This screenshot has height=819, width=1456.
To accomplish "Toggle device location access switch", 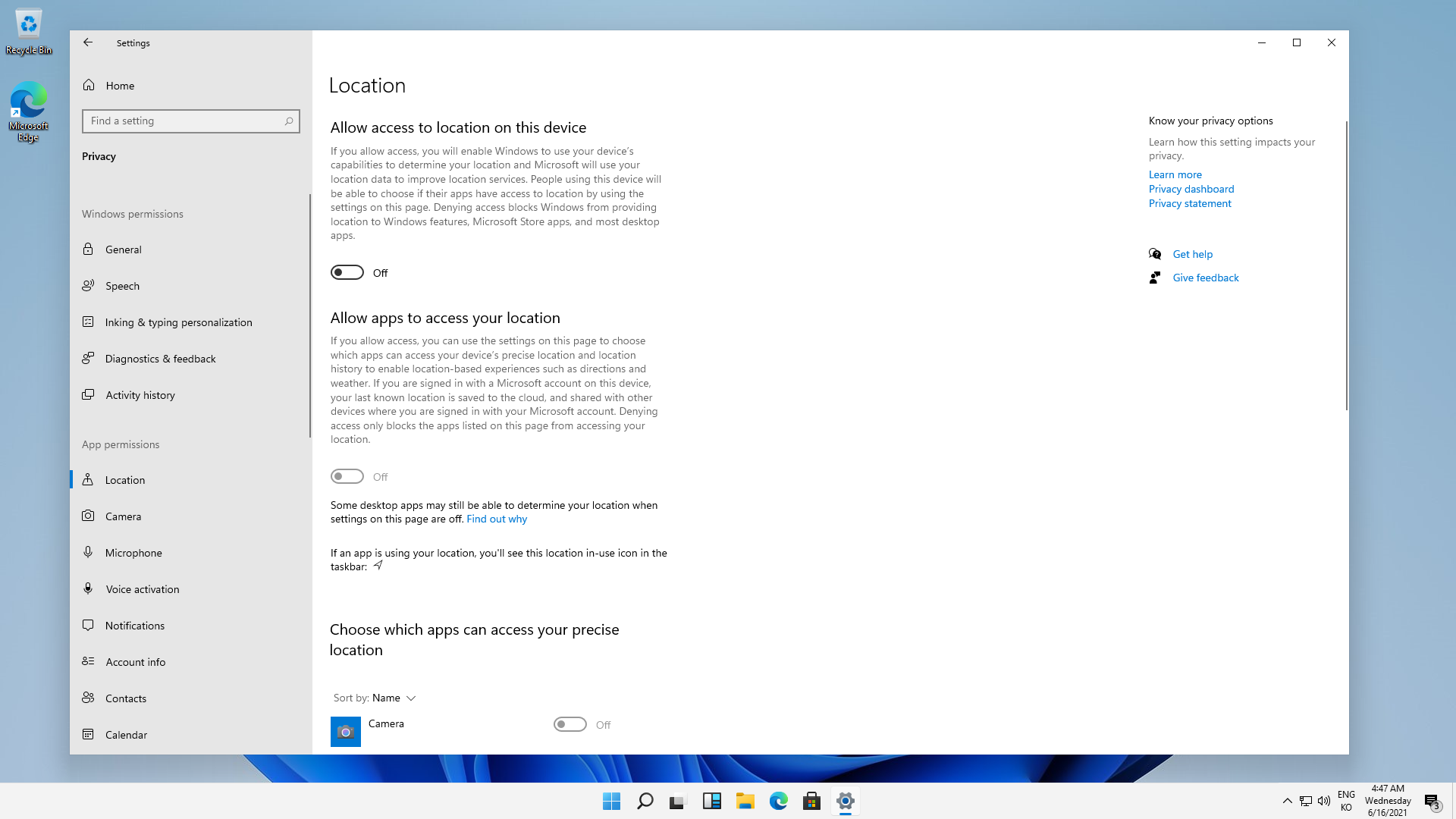I will point(347,273).
